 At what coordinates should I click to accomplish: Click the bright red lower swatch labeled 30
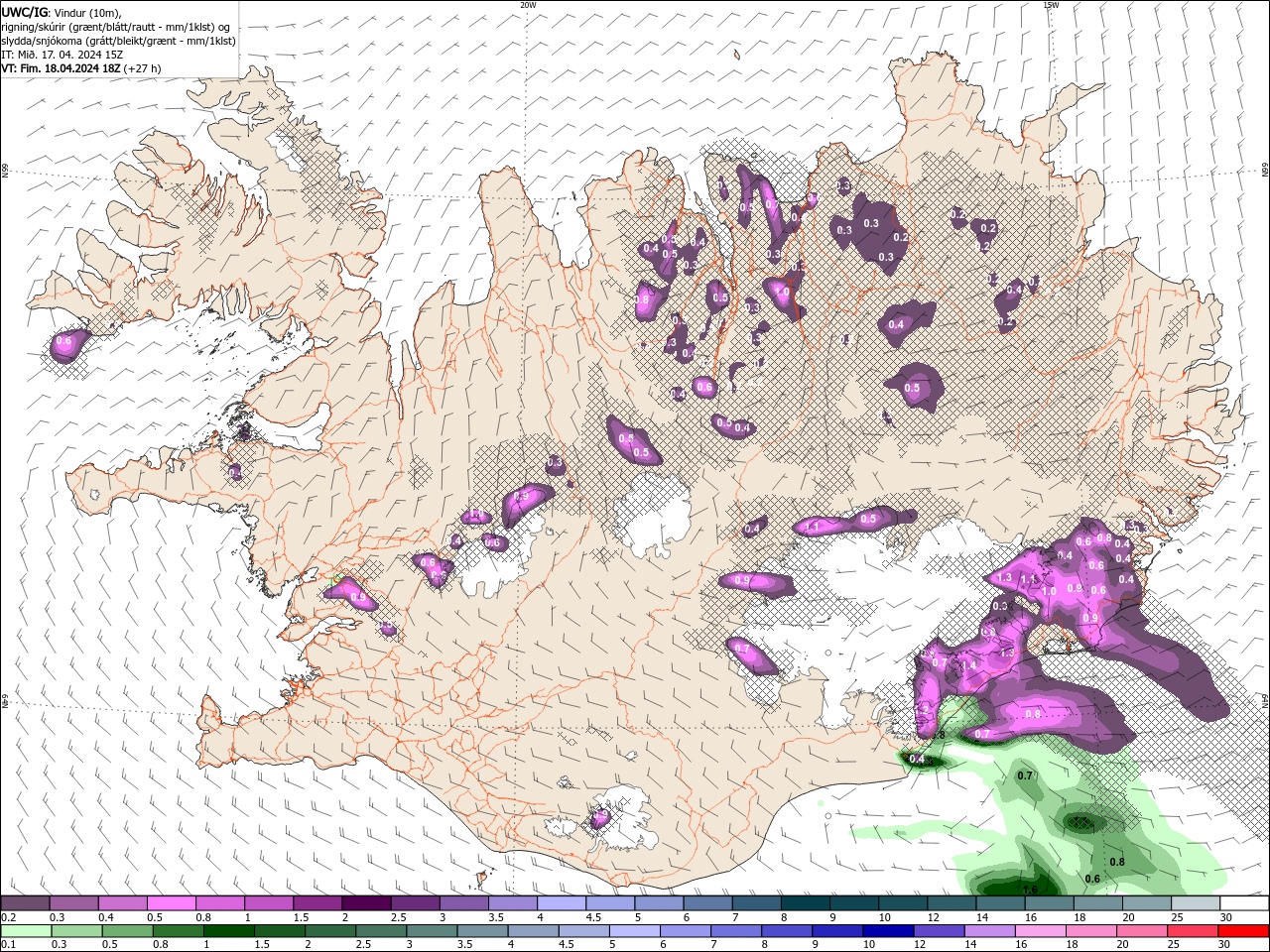point(1243,931)
